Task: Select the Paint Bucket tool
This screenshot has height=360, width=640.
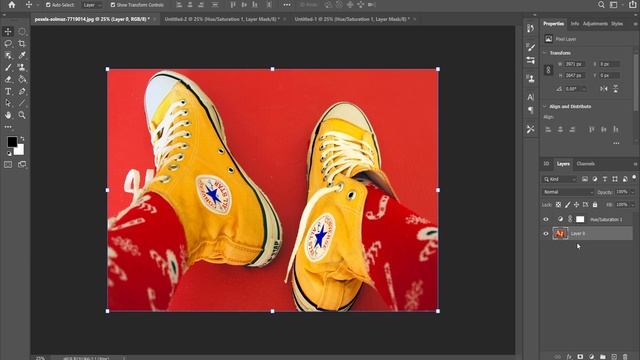Action: [22, 79]
